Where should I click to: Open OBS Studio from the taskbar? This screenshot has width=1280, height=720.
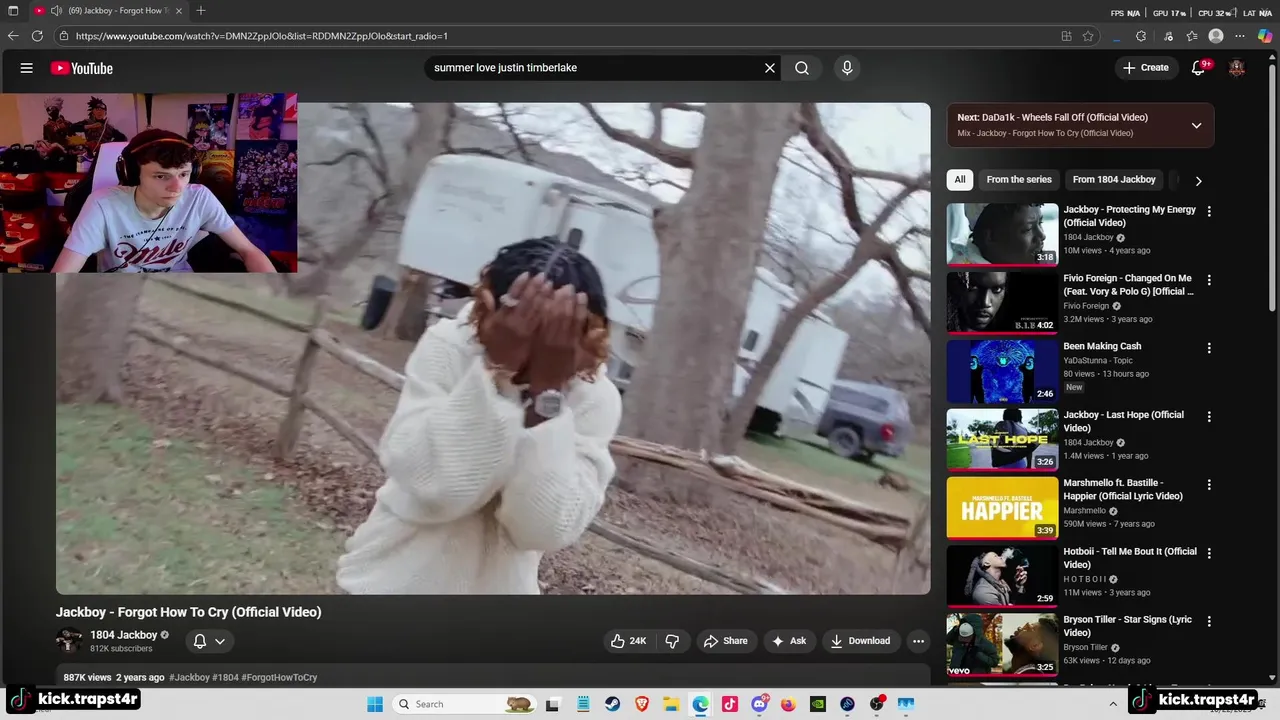(877, 704)
